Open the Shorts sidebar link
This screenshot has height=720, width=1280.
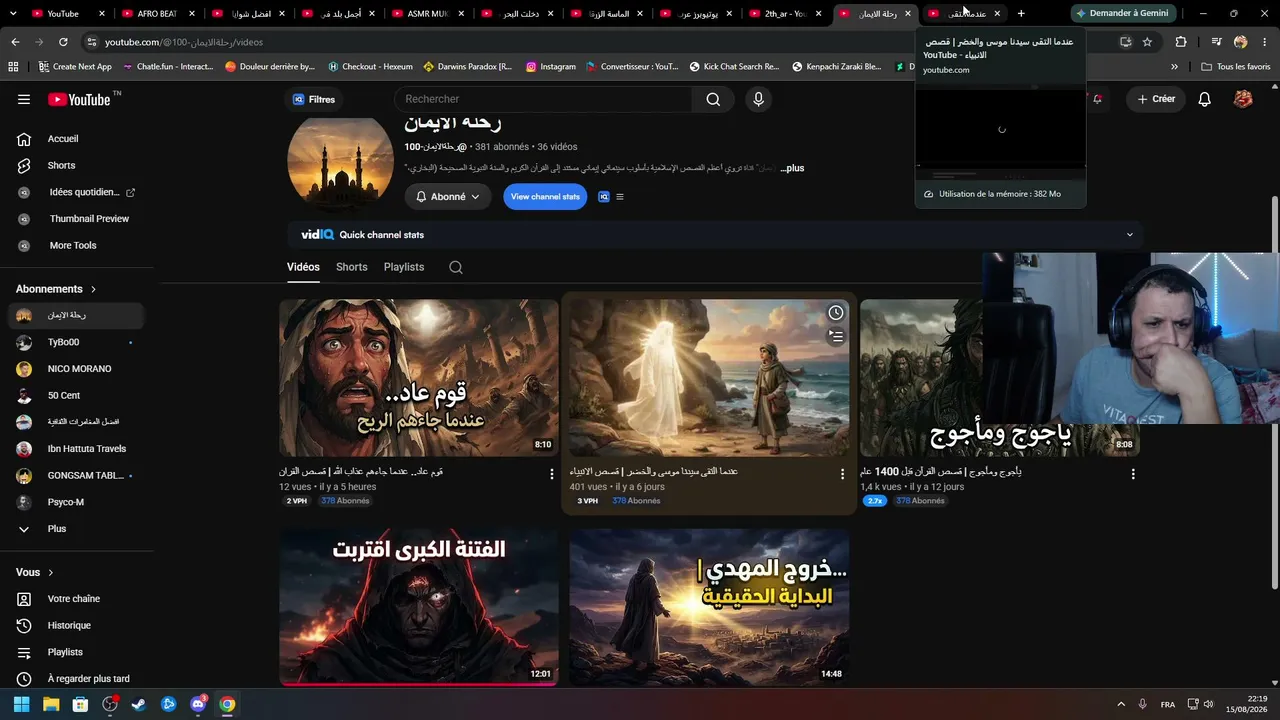pos(76,165)
